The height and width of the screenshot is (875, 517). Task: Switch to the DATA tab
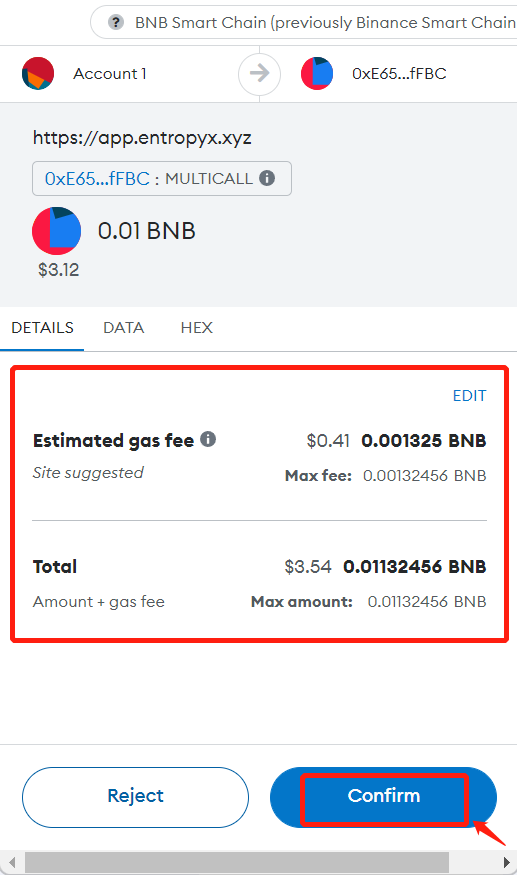(123, 328)
